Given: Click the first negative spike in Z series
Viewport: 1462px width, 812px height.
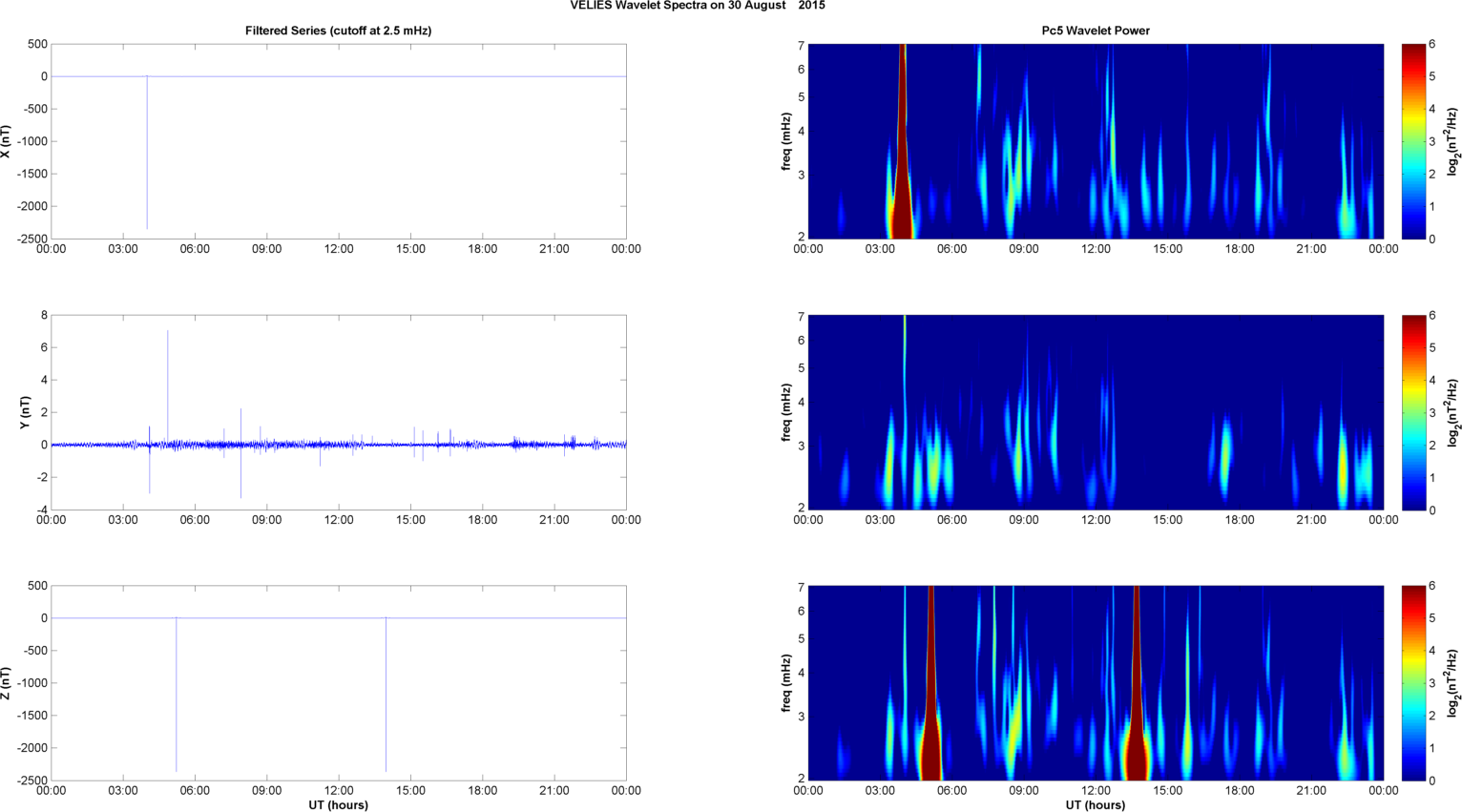Looking at the screenshot, I should click(x=177, y=695).
